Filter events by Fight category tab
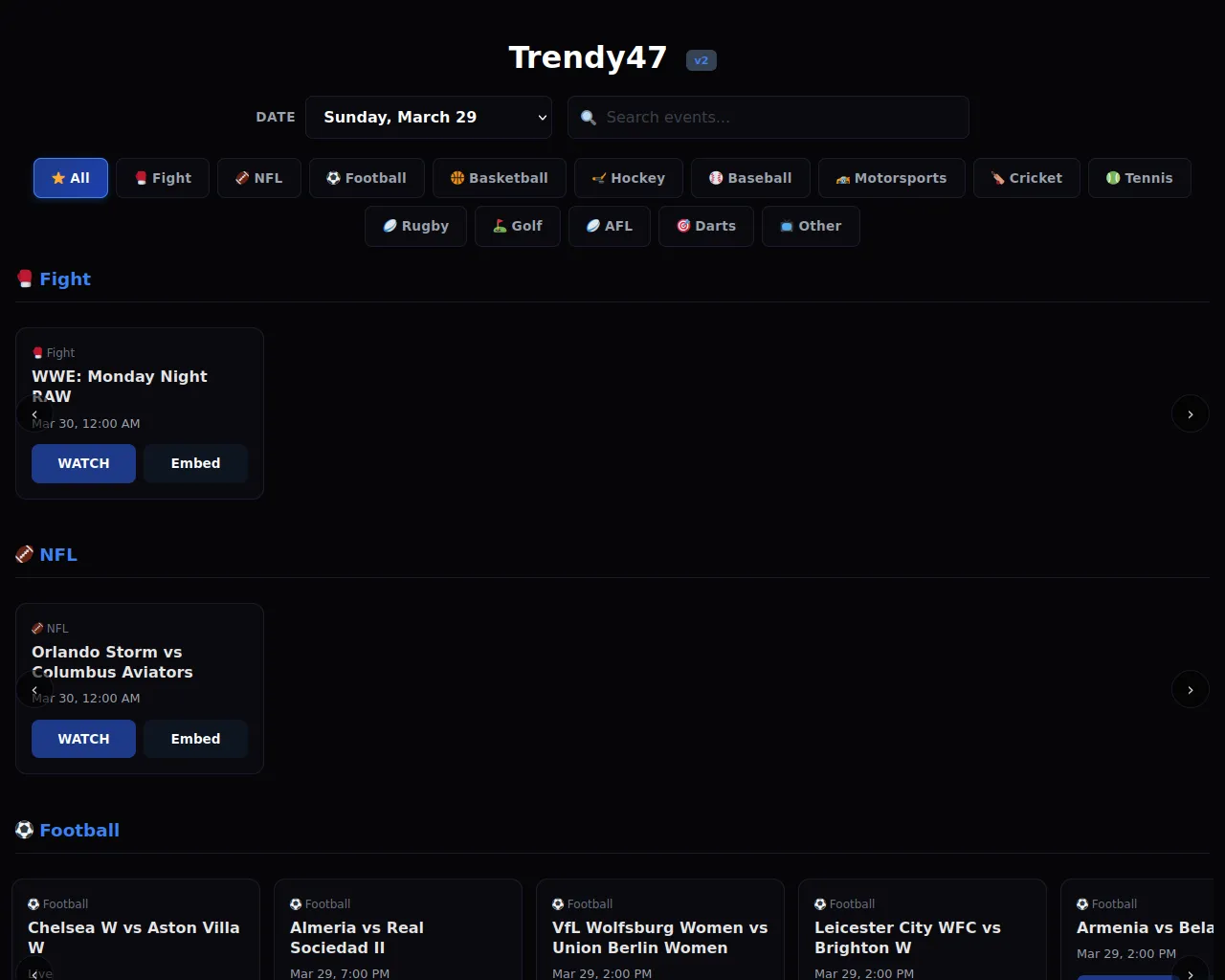The width and height of the screenshot is (1225, 980). [163, 178]
